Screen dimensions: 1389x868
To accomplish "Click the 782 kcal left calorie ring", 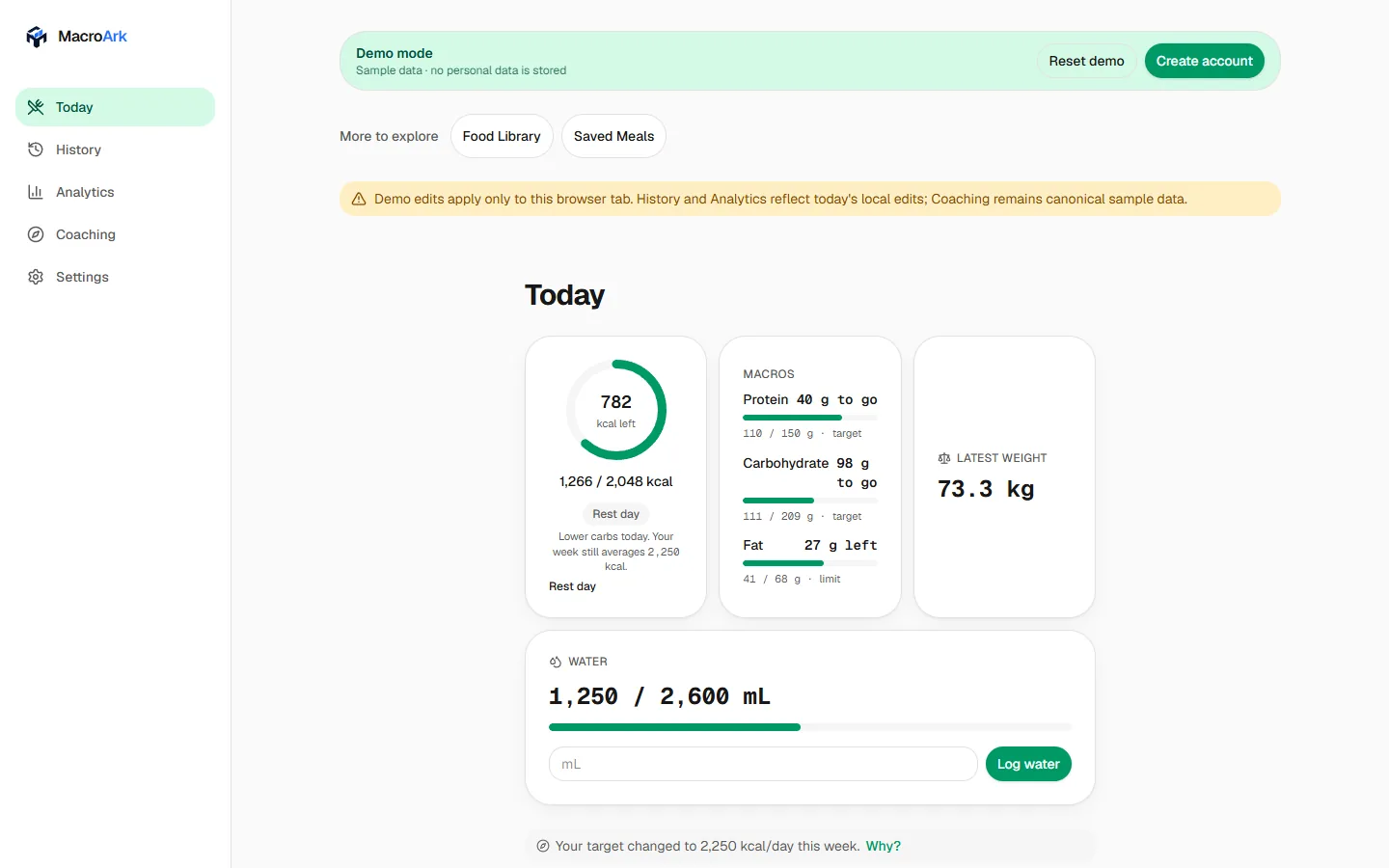I will 616,410.
